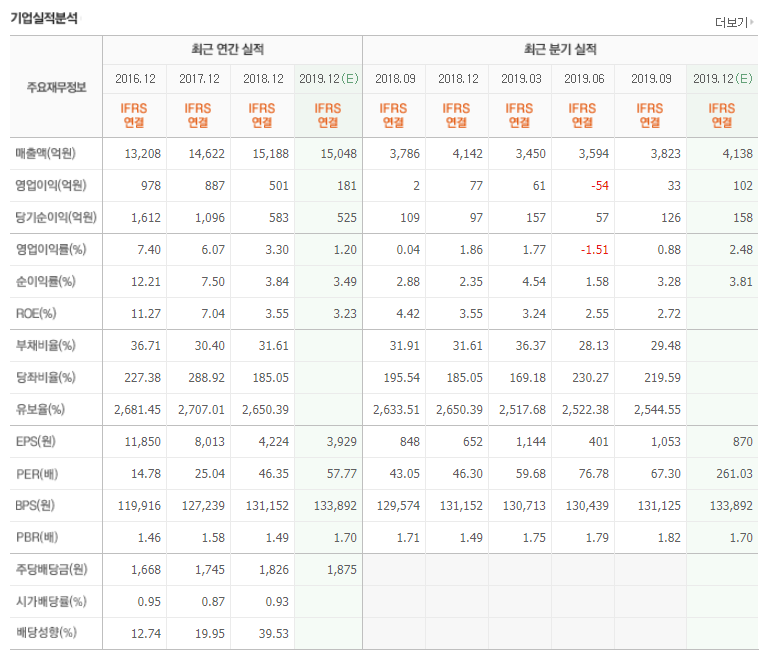Image resolution: width=766 pixels, height=651 pixels.
Task: Click the EPS value 3,929
Action: pos(341,442)
